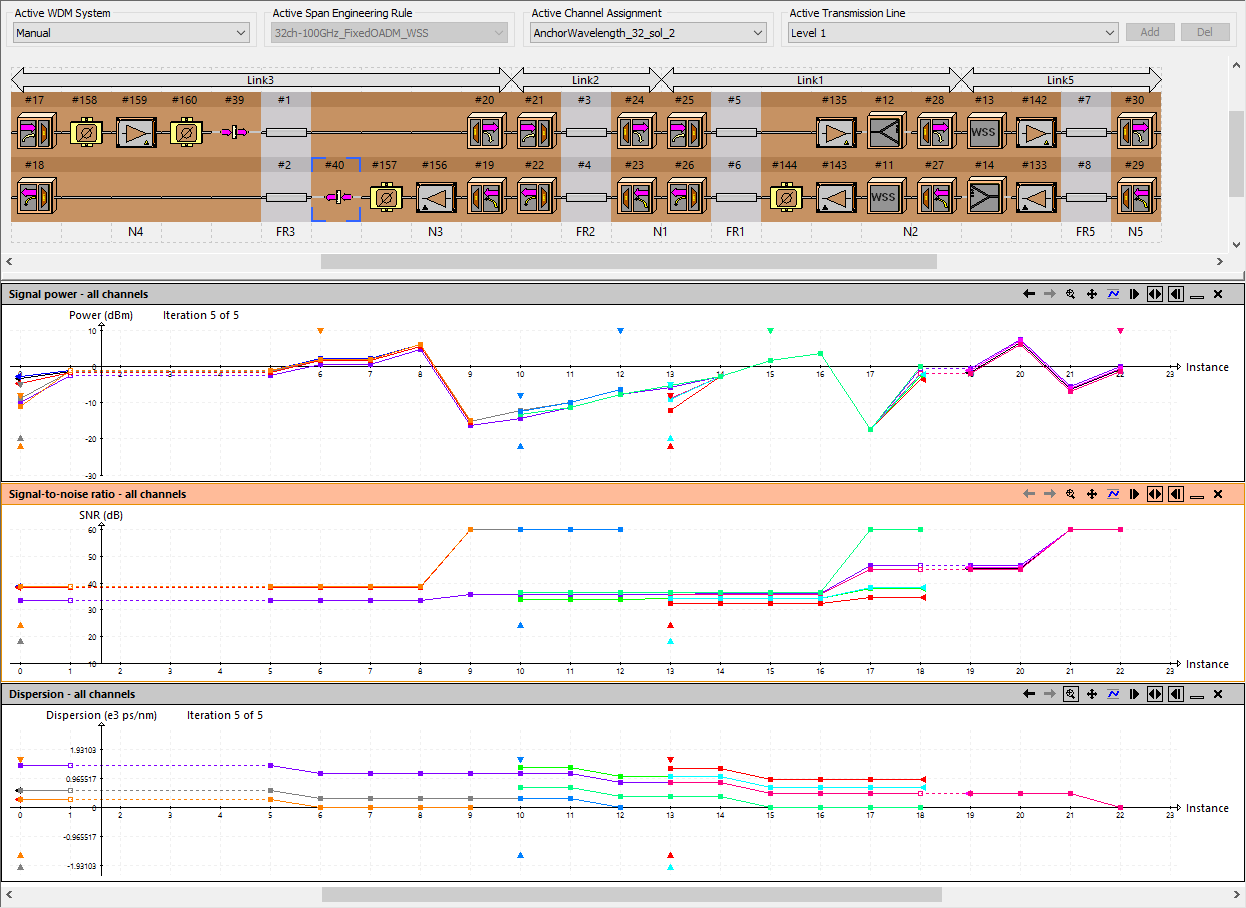Activate pan tool in Signal-to-noise ratio chart
The width and height of the screenshot is (1246, 908).
tap(1092, 494)
